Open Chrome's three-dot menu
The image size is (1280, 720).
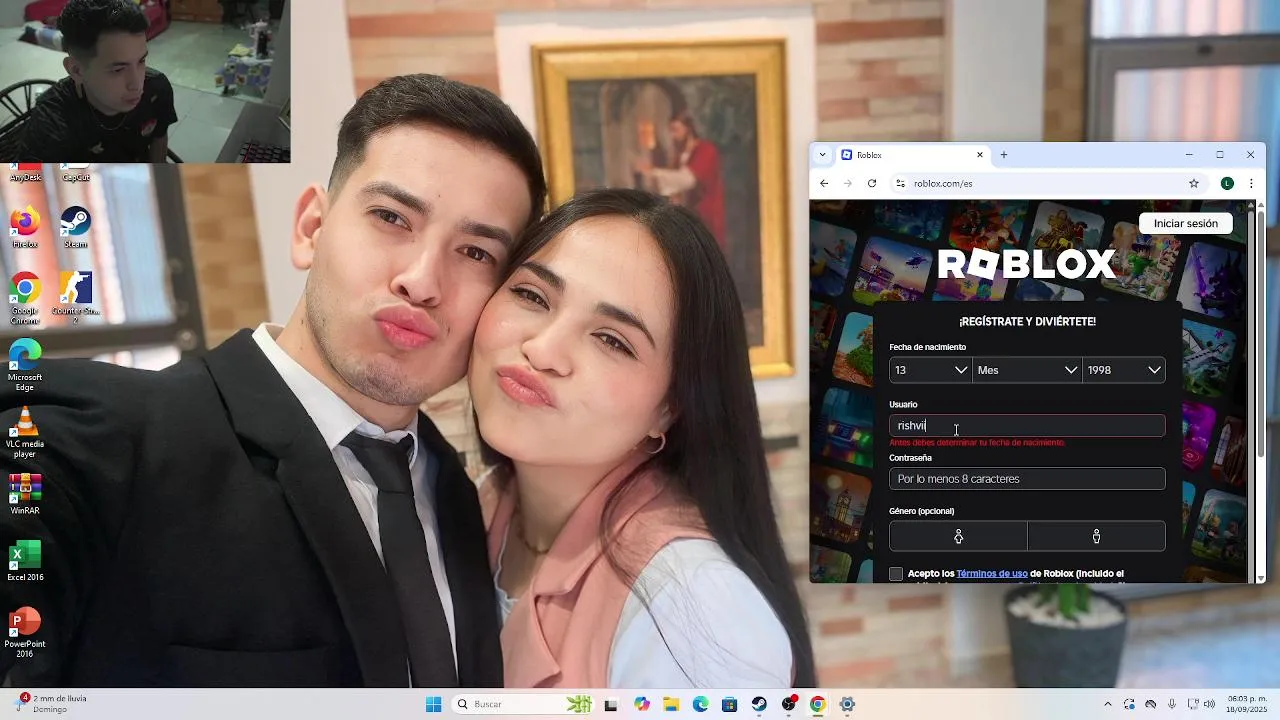point(1251,183)
